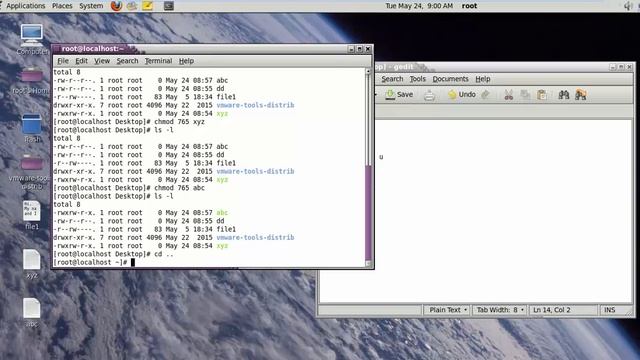The width and height of the screenshot is (640, 360).
Task: Click the 'cd ..' command line in terminal
Action: (x=113, y=254)
